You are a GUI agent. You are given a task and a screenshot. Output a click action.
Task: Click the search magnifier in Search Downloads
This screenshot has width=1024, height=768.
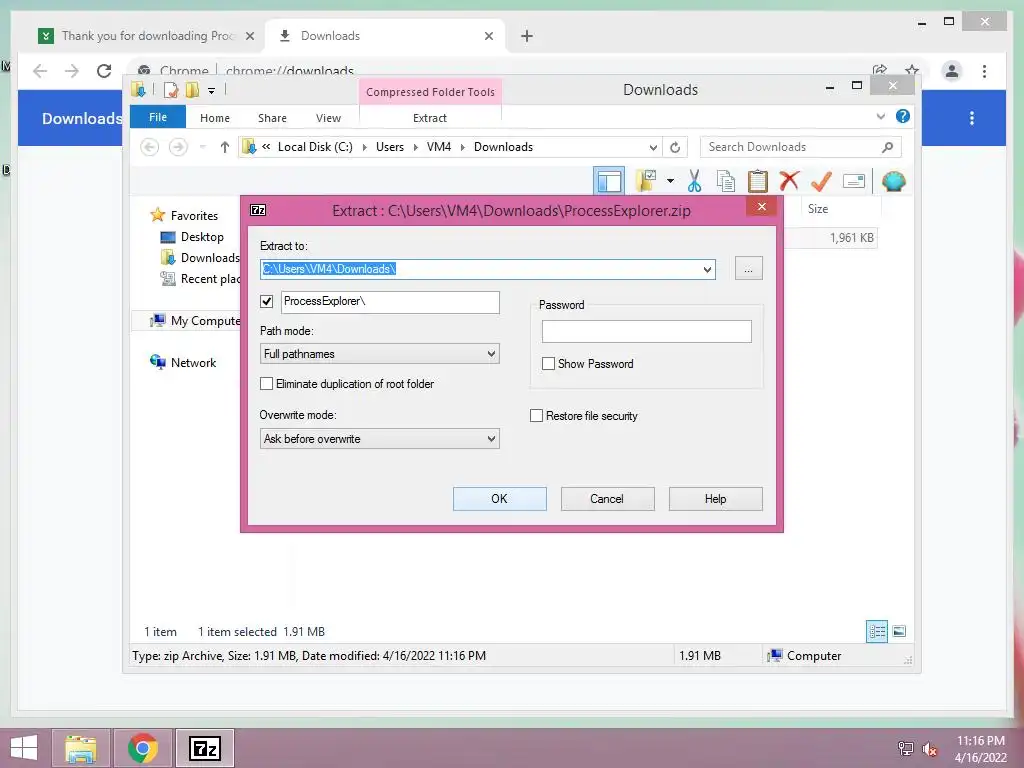pos(888,147)
